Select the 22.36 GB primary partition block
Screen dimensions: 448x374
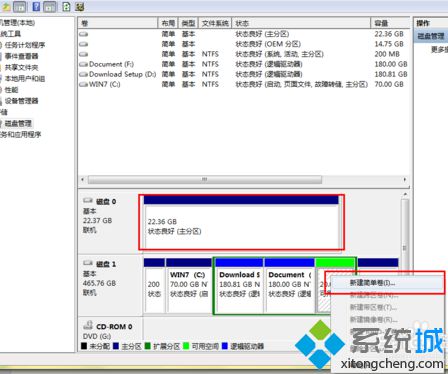[242, 223]
